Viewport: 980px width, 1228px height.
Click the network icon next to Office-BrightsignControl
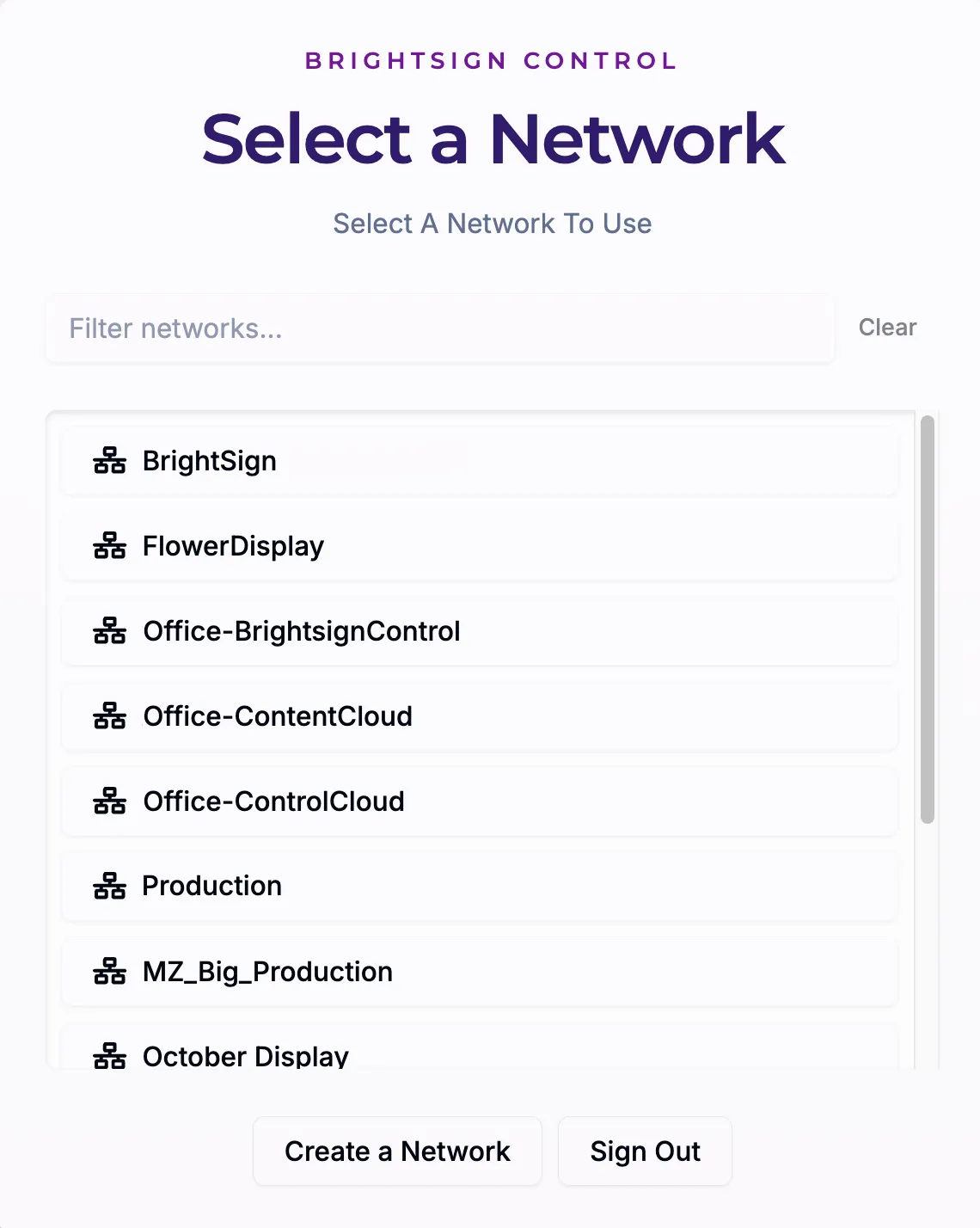(x=109, y=631)
